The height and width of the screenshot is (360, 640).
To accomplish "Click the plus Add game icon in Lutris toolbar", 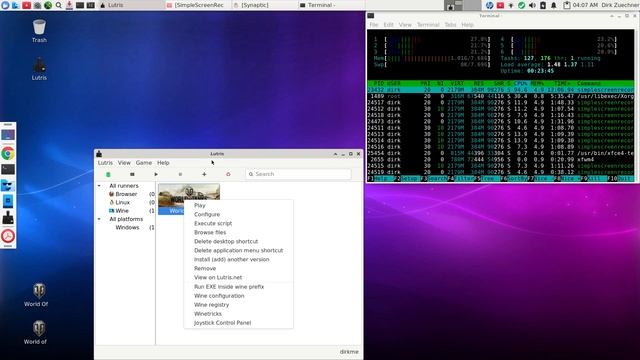I will pos(204,174).
